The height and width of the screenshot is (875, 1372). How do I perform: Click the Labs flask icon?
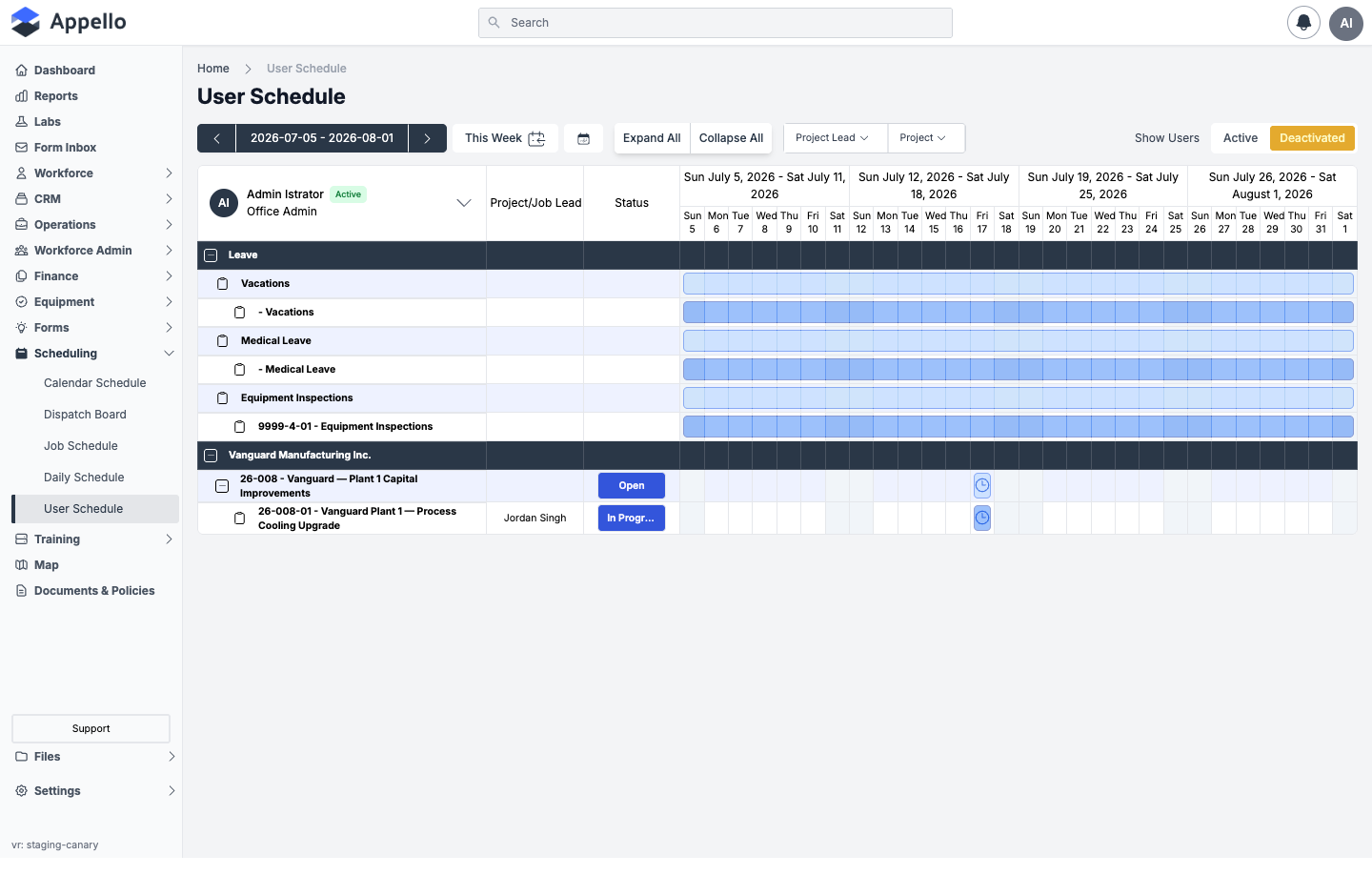[x=22, y=122]
